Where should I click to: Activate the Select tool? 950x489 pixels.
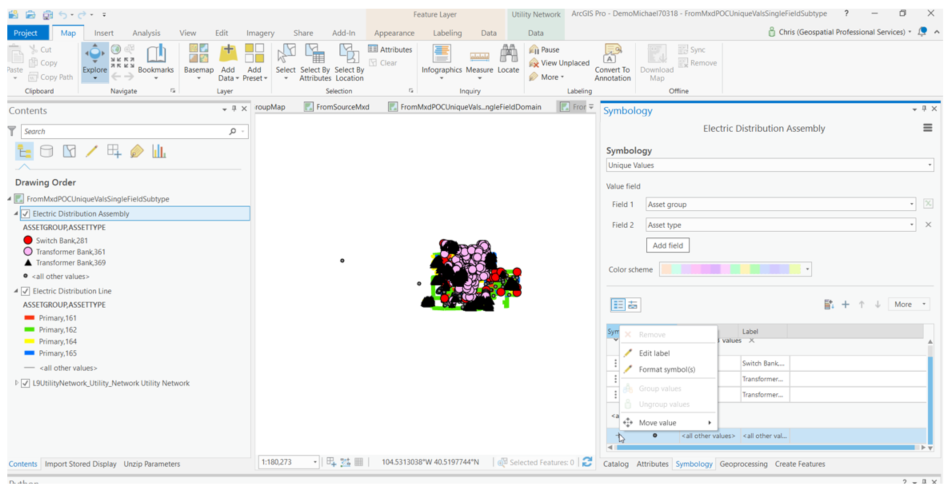(x=285, y=62)
